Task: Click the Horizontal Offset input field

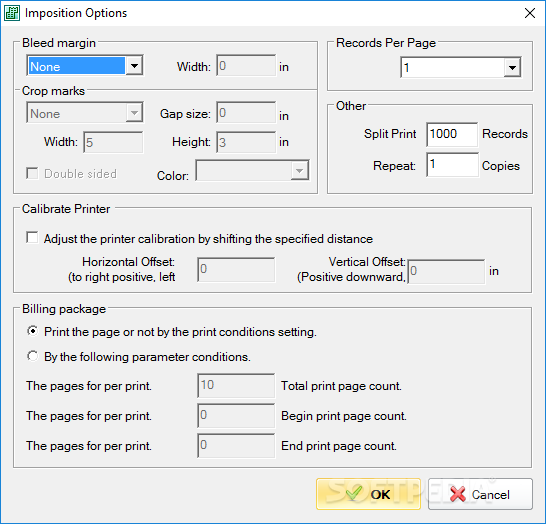Action: (x=236, y=270)
